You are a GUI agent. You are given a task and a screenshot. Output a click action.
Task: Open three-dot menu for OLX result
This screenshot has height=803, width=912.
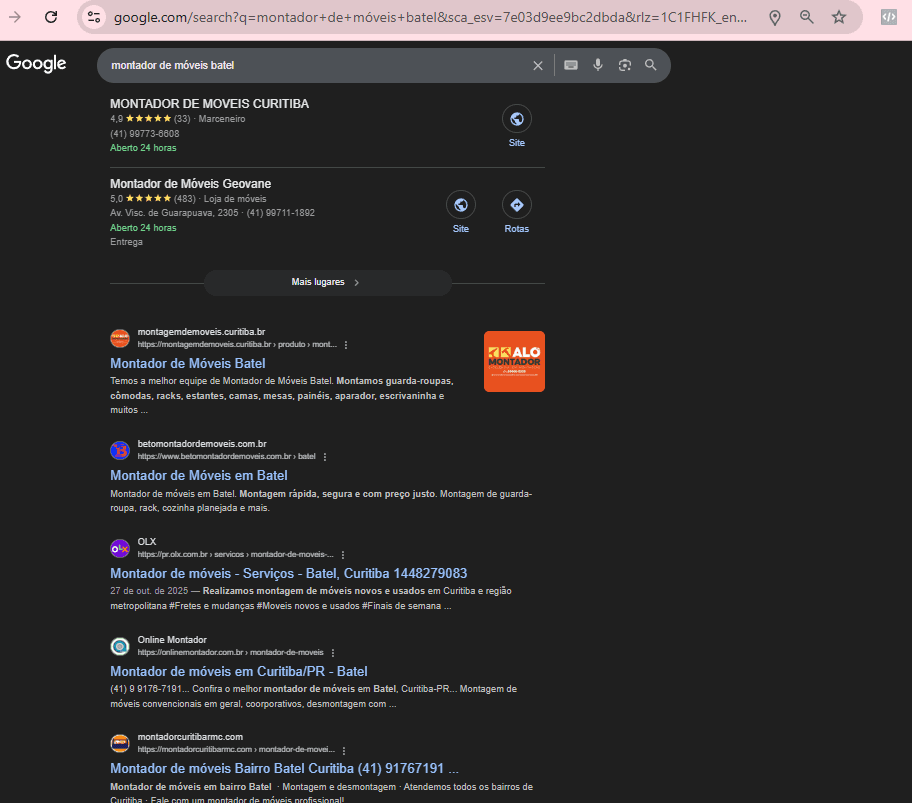tap(343, 555)
